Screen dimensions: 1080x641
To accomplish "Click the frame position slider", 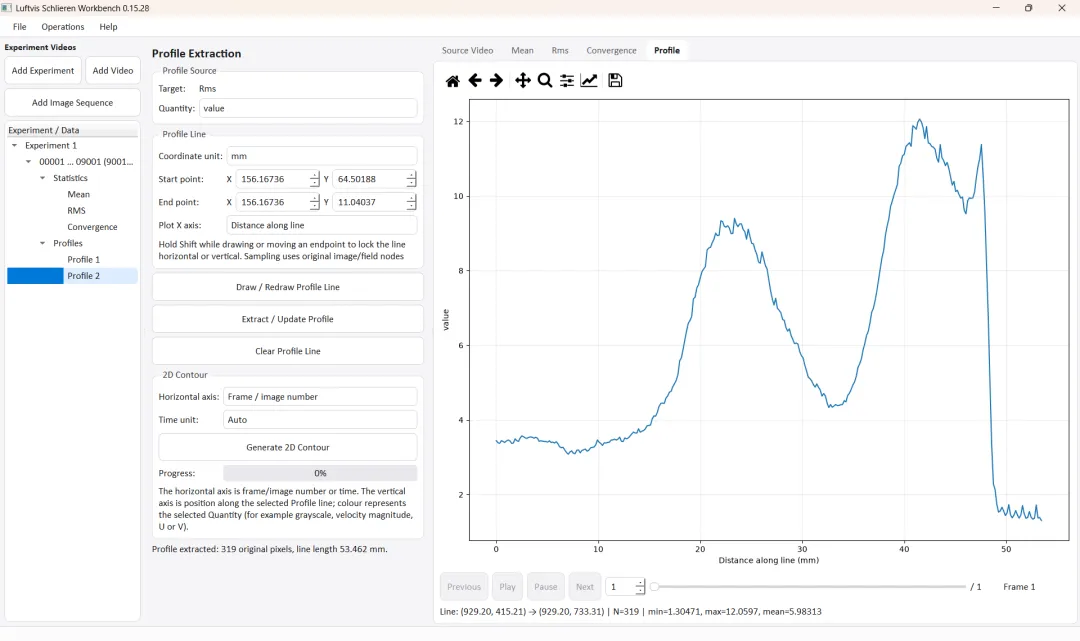I will click(808, 587).
